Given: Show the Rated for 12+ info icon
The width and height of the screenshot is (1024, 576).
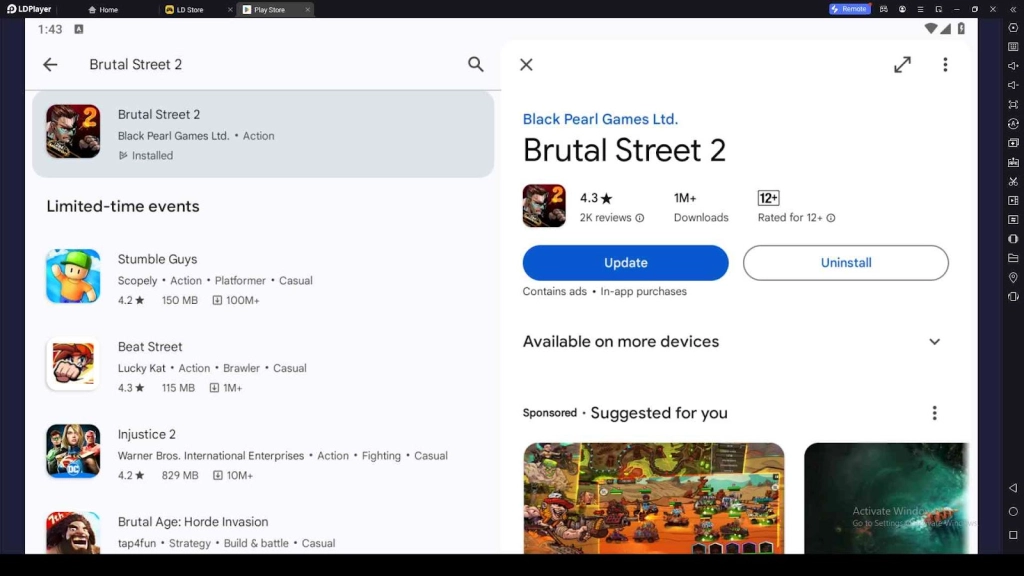Looking at the screenshot, I should click(x=831, y=218).
